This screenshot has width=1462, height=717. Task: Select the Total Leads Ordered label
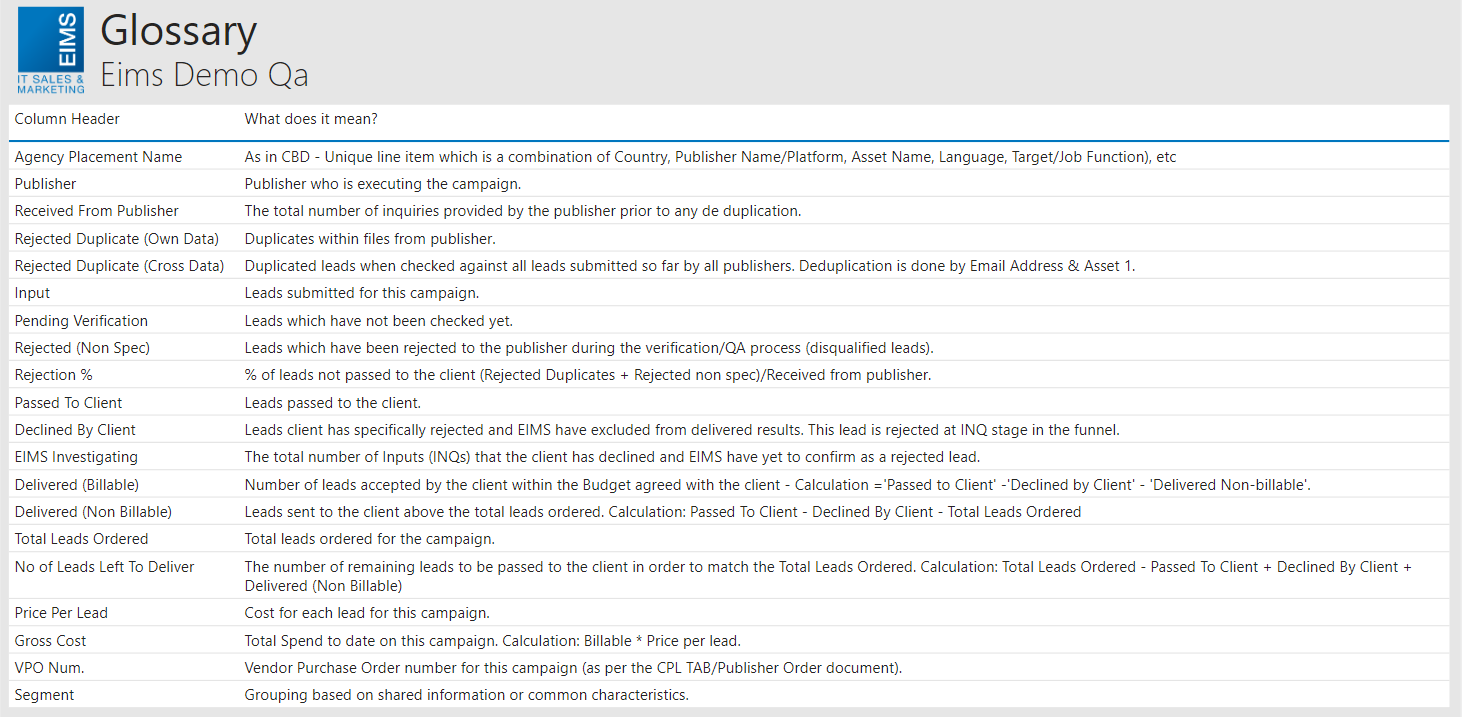pyautogui.click(x=81, y=539)
